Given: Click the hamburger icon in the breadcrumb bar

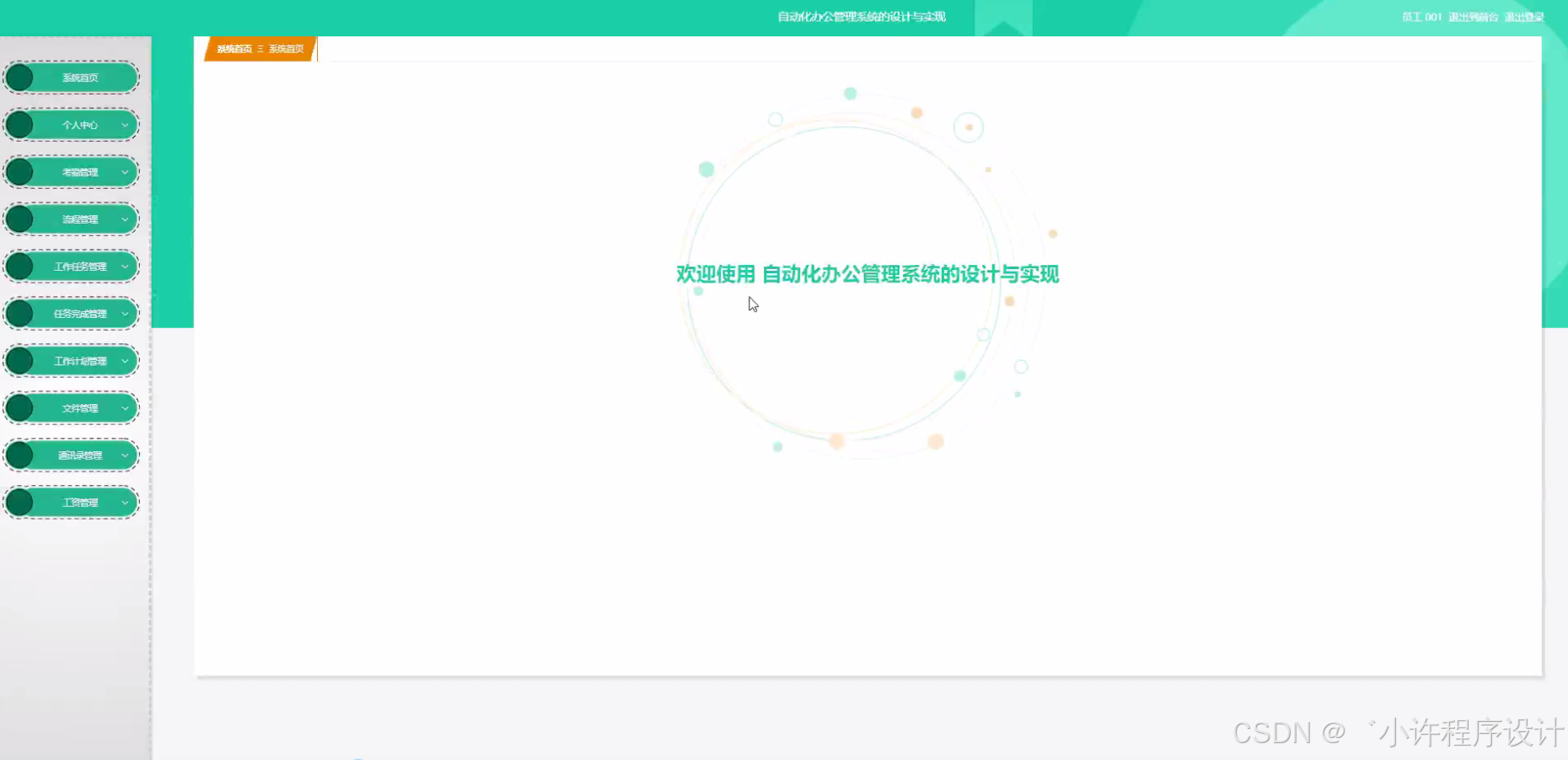Looking at the screenshot, I should pos(261,48).
